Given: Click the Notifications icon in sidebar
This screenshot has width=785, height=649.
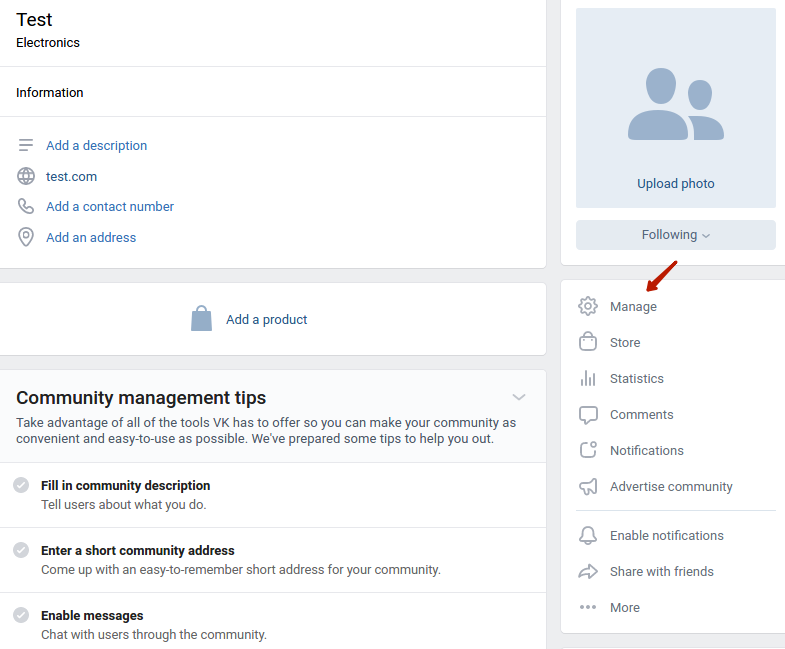Looking at the screenshot, I should coord(588,450).
